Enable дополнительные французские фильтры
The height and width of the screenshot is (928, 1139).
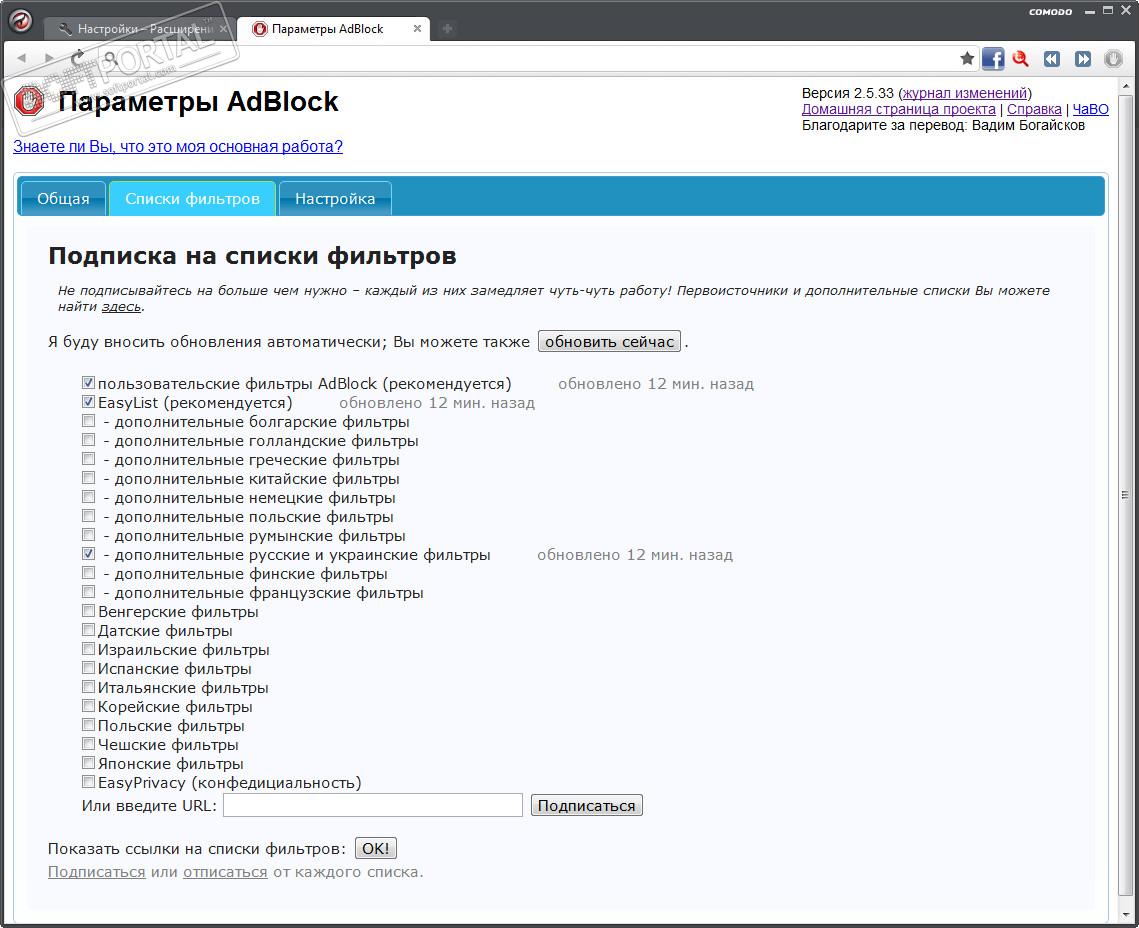tap(88, 591)
